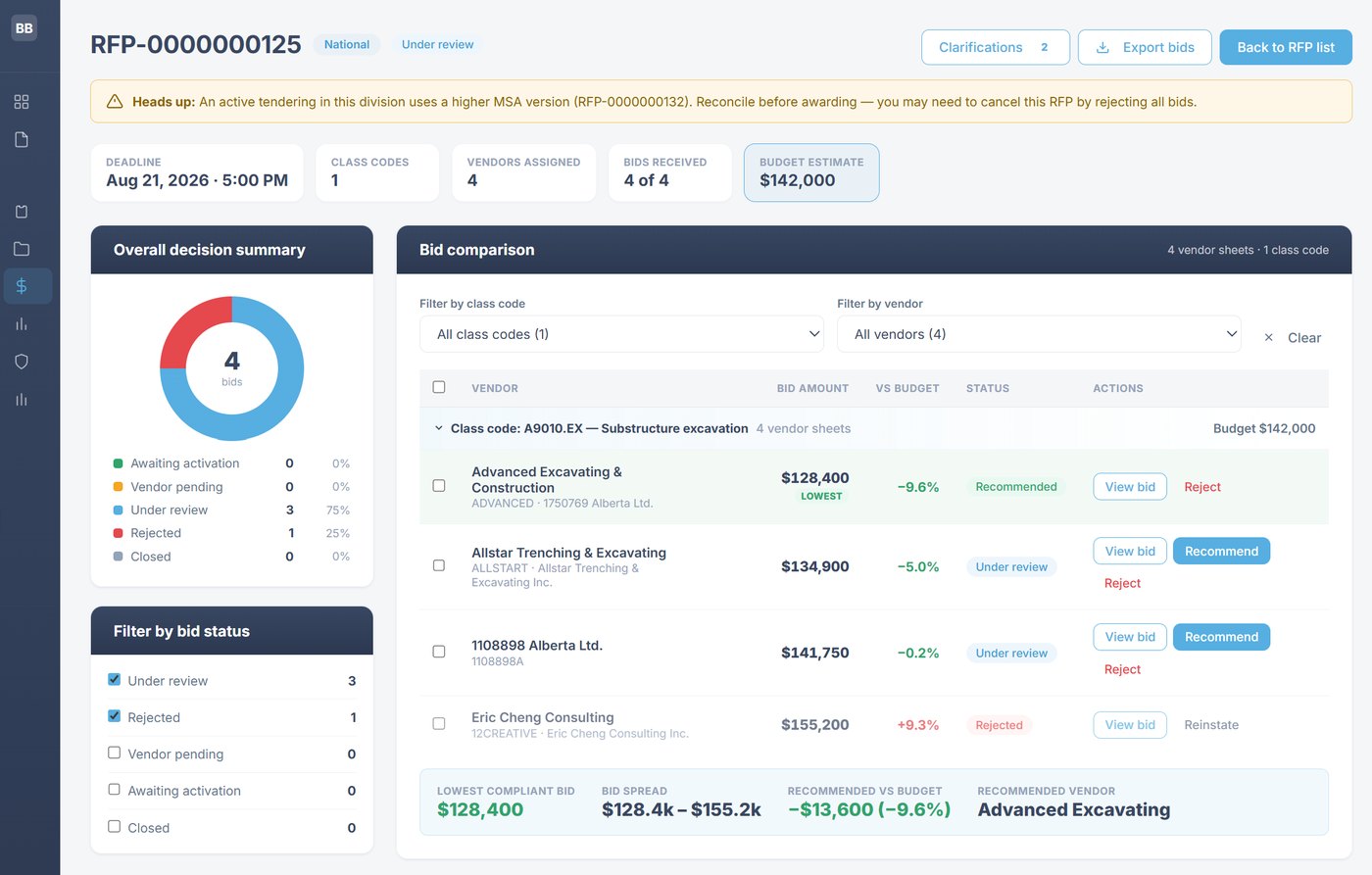Toggle the select-all checkbox in the table header

click(439, 387)
